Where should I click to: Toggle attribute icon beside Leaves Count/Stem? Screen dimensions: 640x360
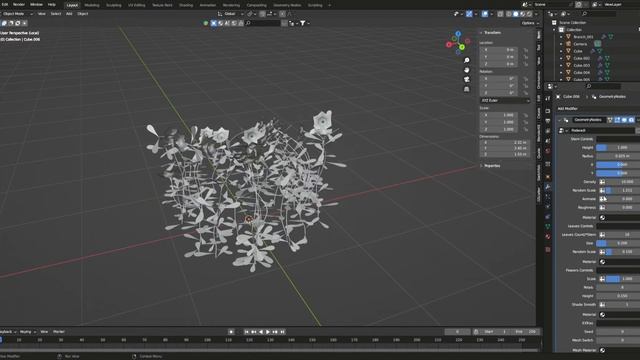pyautogui.click(x=602, y=235)
